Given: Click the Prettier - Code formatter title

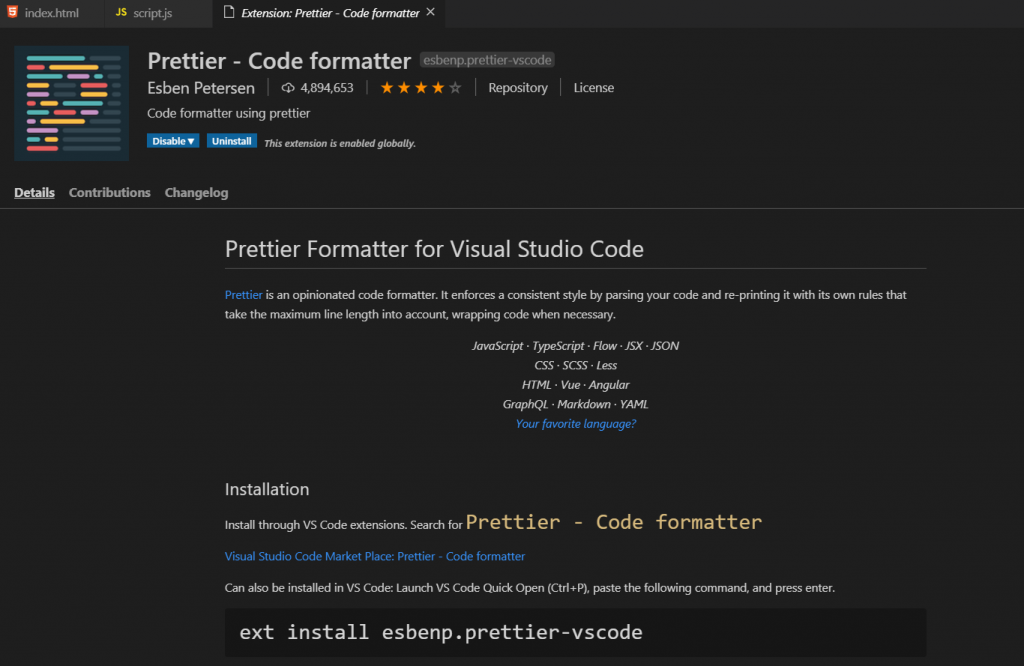Looking at the screenshot, I should [279, 61].
